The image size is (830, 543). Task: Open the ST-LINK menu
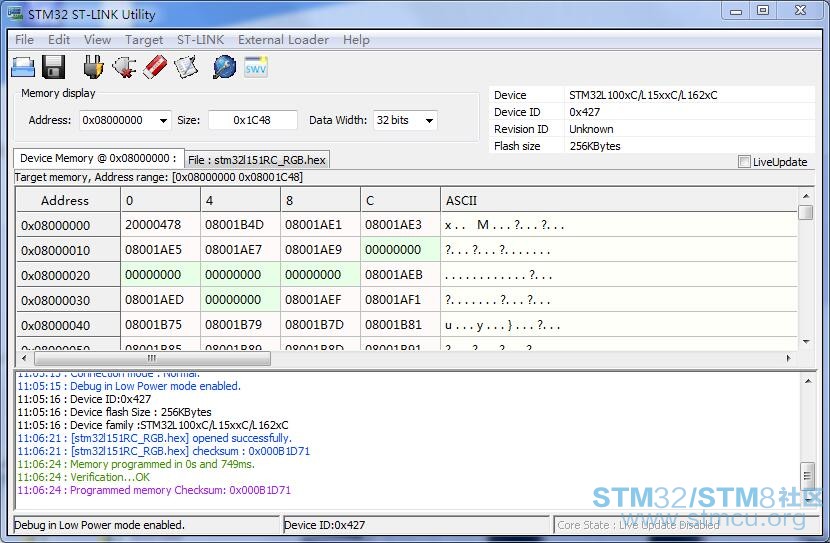click(x=200, y=40)
